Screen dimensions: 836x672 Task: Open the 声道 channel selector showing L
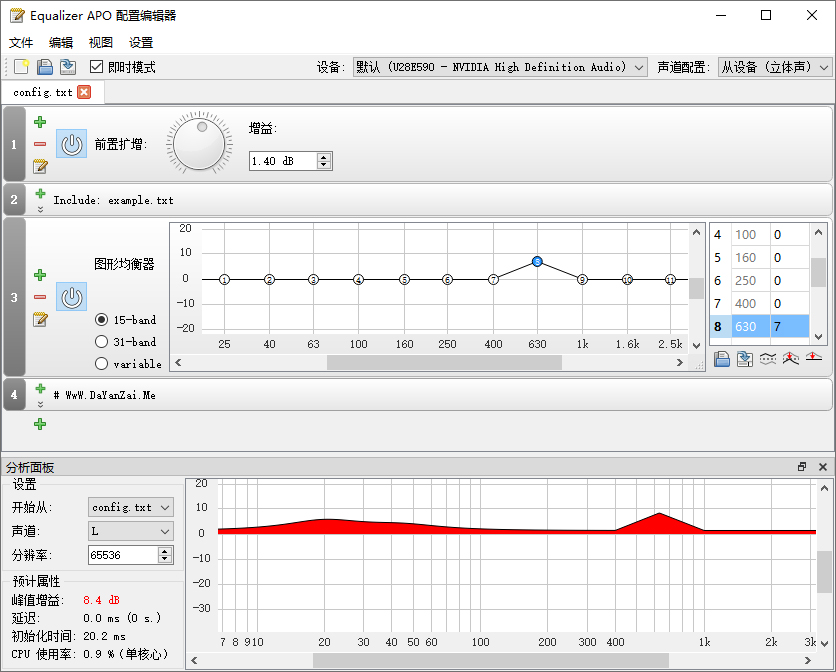pyautogui.click(x=130, y=531)
